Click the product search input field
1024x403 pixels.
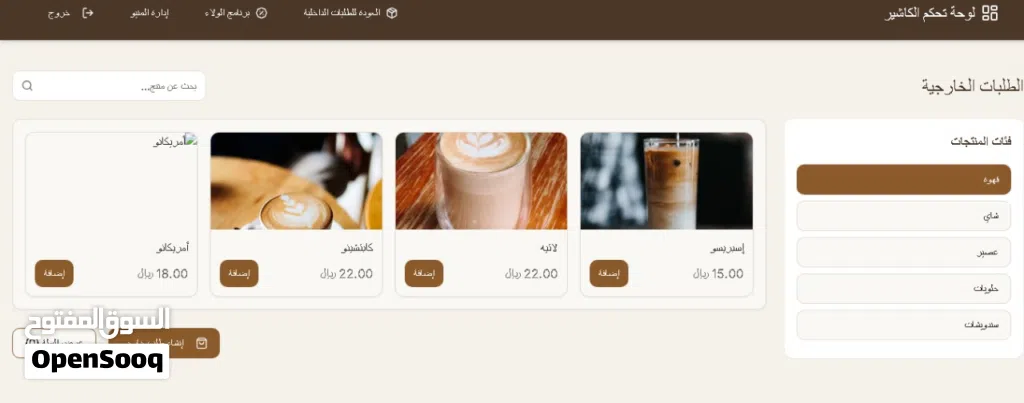[x=109, y=86]
